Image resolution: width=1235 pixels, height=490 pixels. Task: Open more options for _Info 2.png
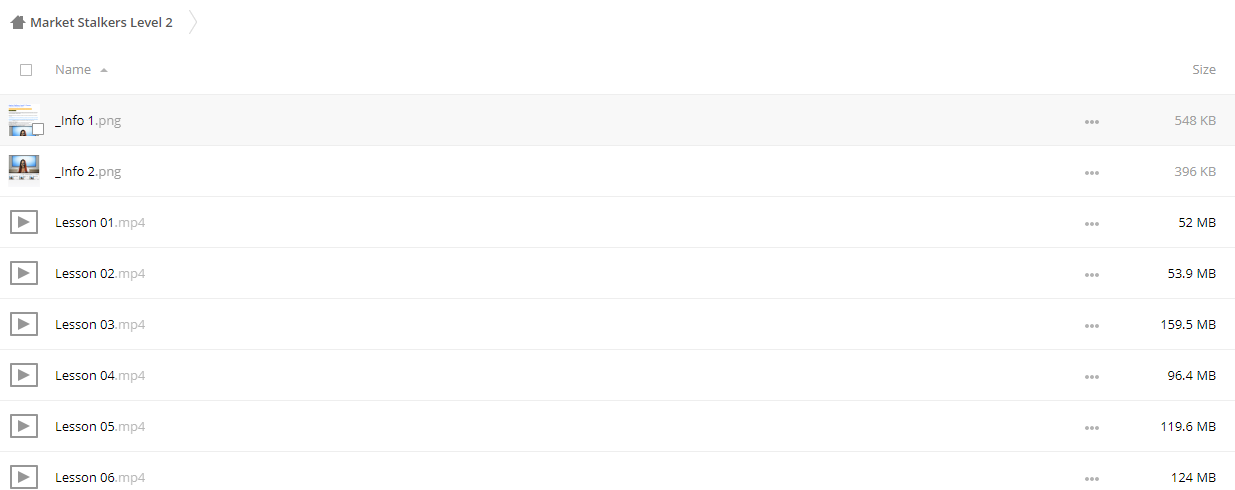1092,172
